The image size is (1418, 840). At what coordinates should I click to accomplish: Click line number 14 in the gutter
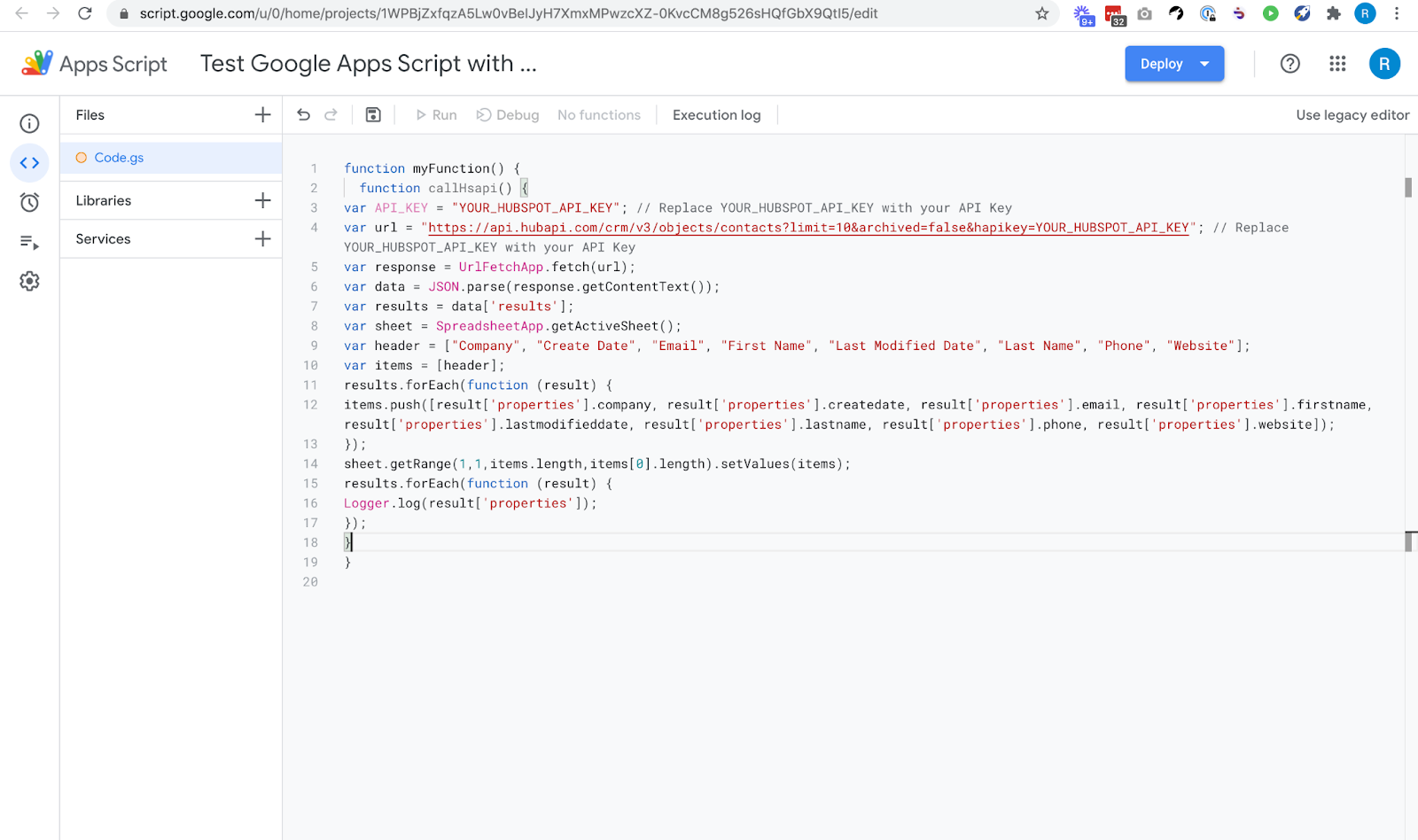(310, 463)
